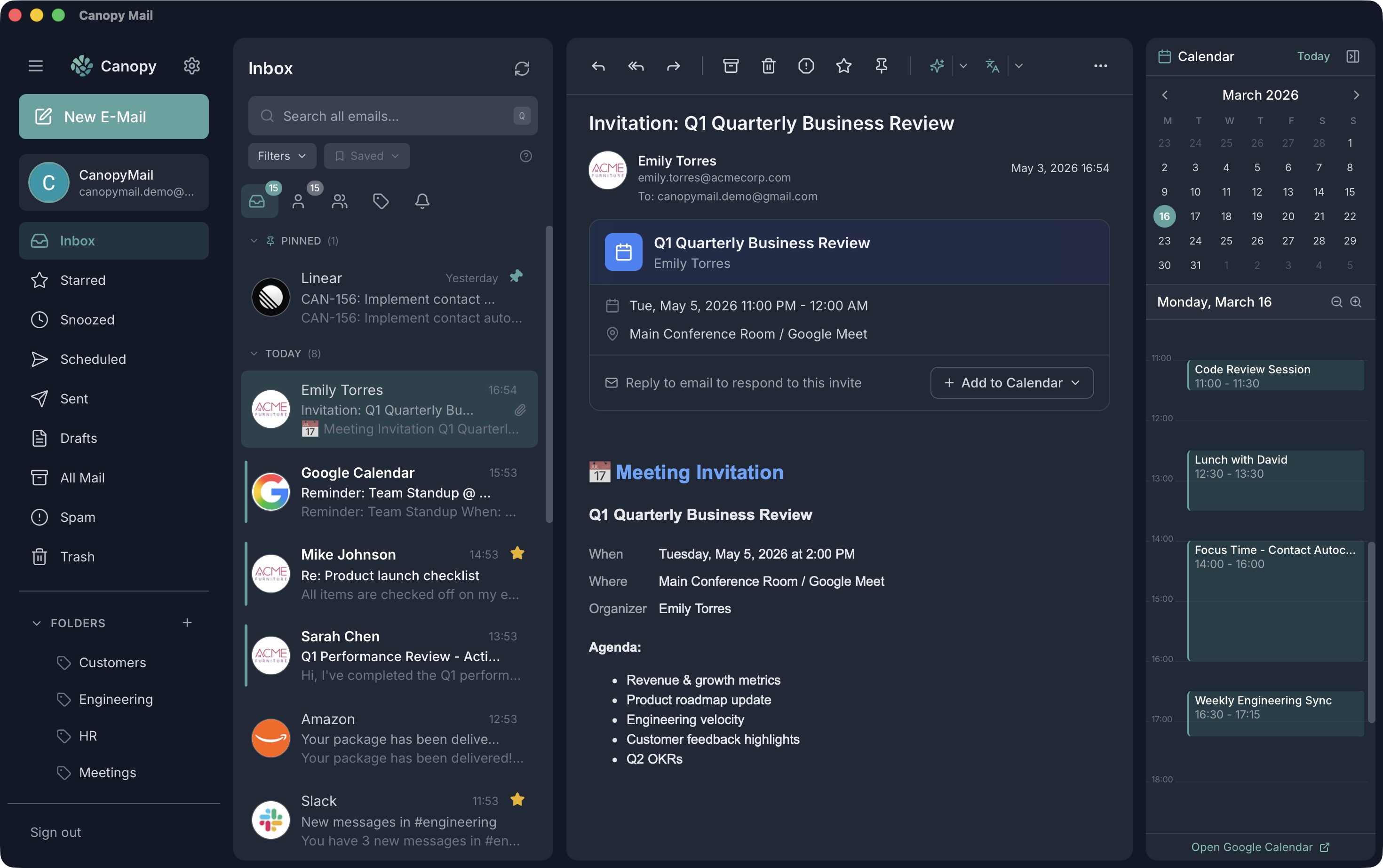1383x868 pixels.
Task: Open the settings gear icon
Action: pyautogui.click(x=191, y=66)
